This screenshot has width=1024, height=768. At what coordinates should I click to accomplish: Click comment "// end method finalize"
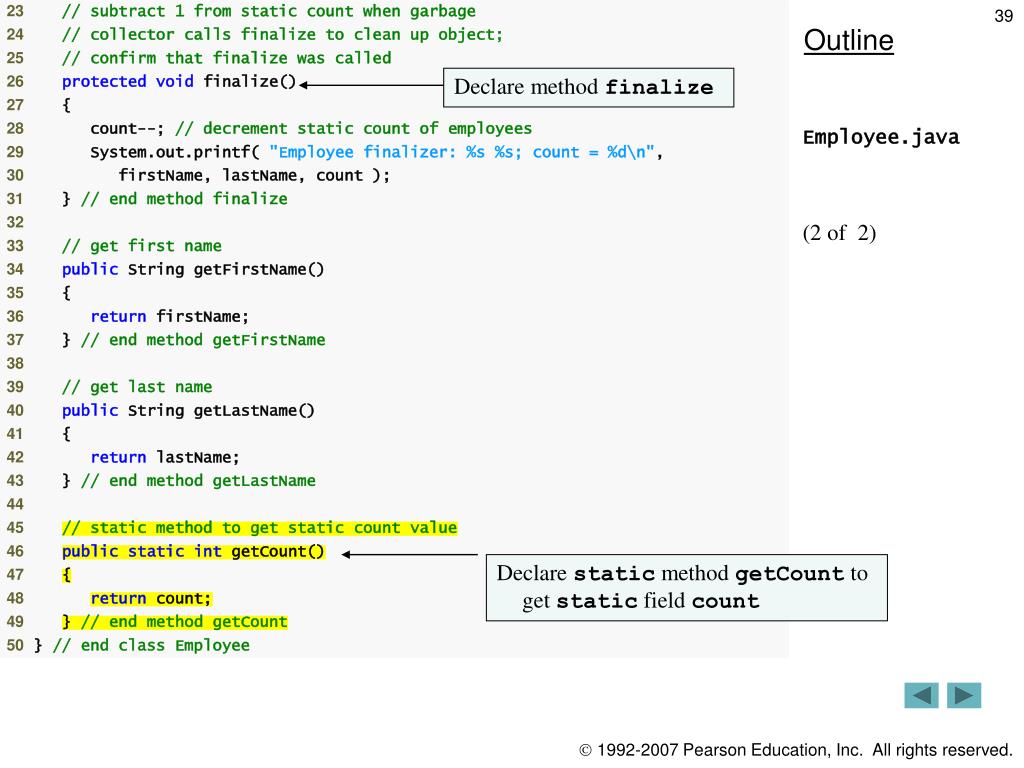(184, 199)
